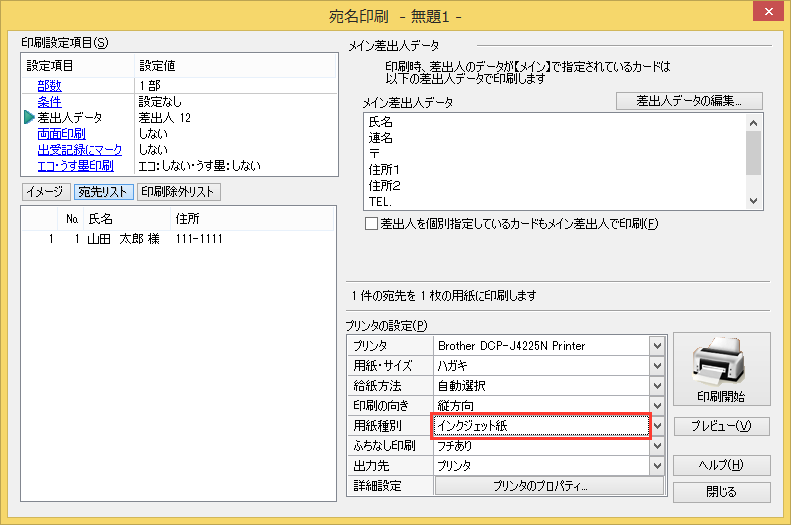The height and width of the screenshot is (525, 791).
Task: Click the 差出人データの編集 button
Action: click(x=689, y=101)
